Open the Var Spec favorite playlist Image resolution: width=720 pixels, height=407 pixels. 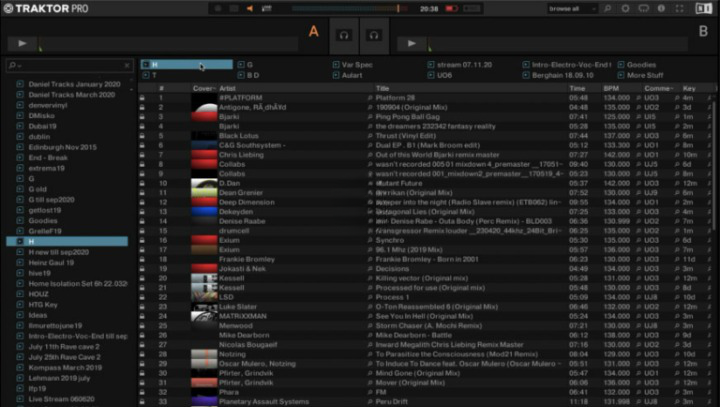tap(353, 65)
